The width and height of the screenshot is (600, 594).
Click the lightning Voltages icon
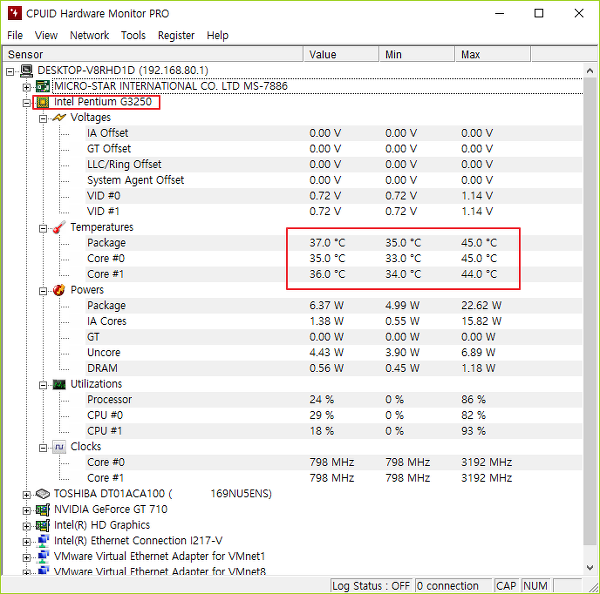point(59,117)
